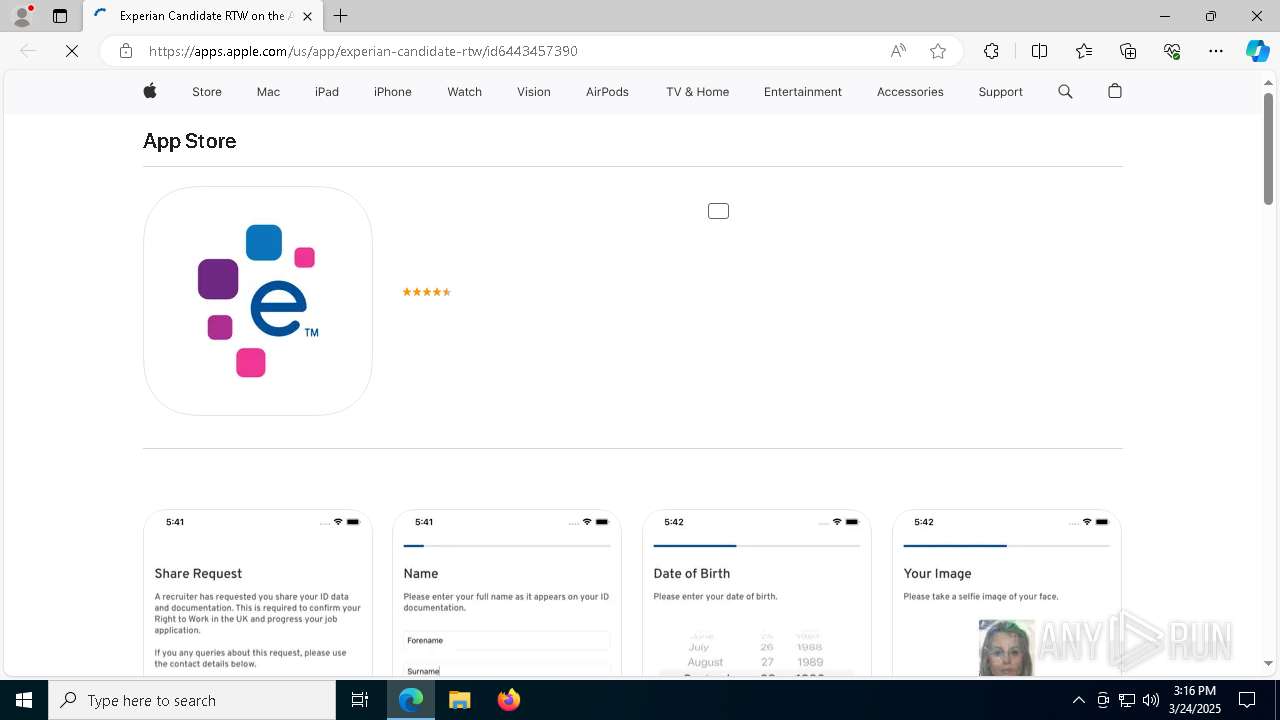Toggle split screen view
Image resolution: width=1280 pixels, height=720 pixels.
point(1039,51)
